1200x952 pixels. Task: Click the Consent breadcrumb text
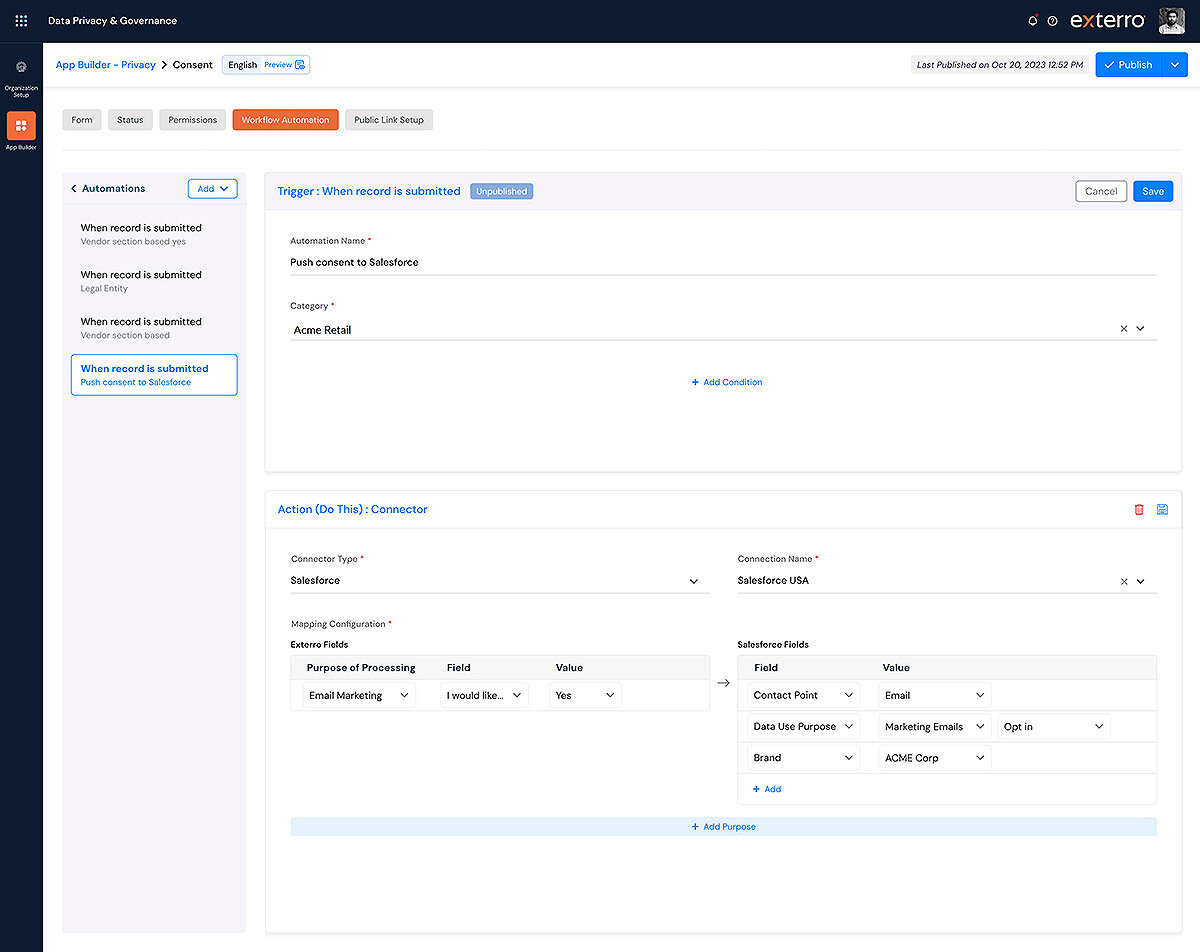coord(193,65)
